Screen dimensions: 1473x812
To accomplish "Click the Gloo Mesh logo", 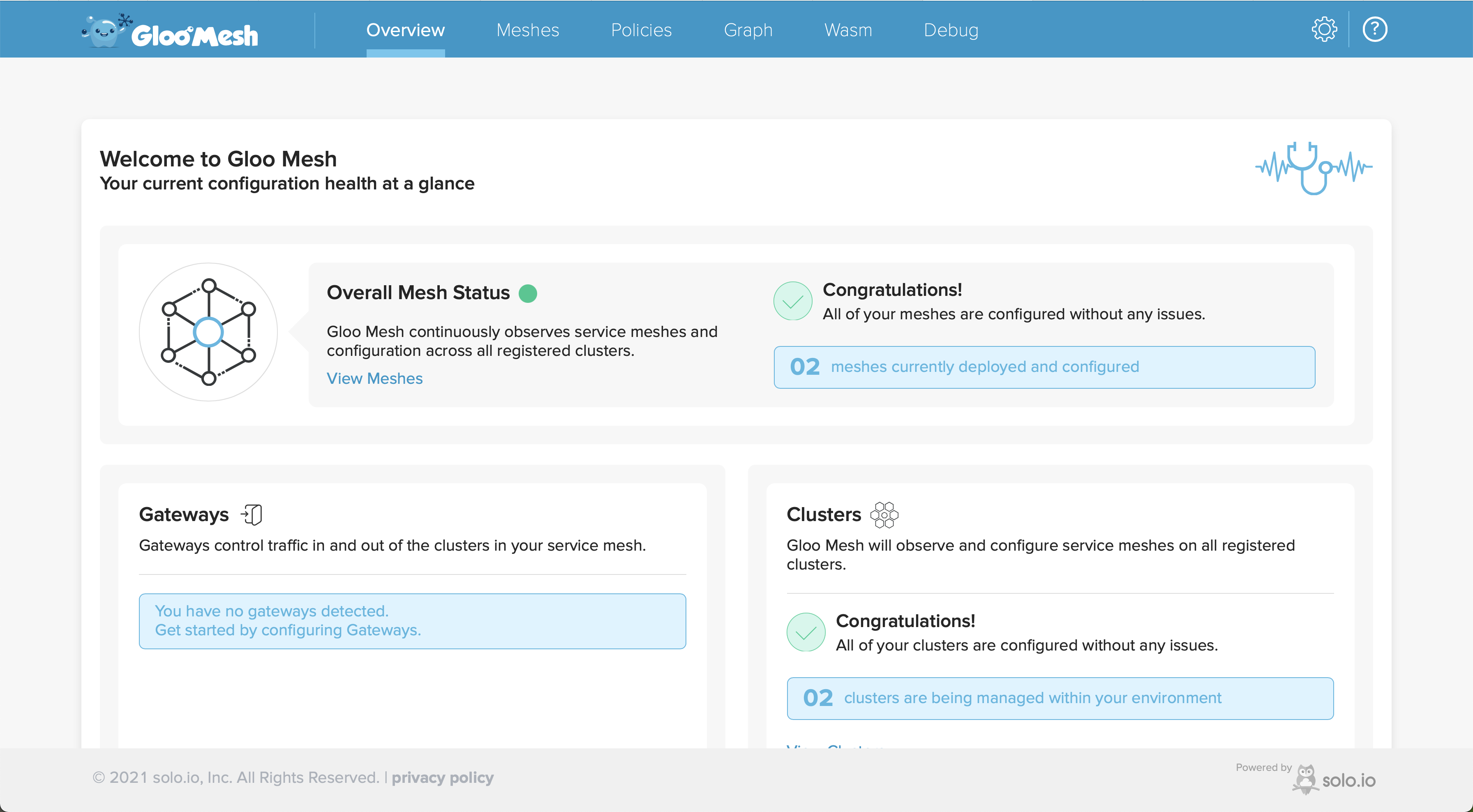I will point(170,30).
